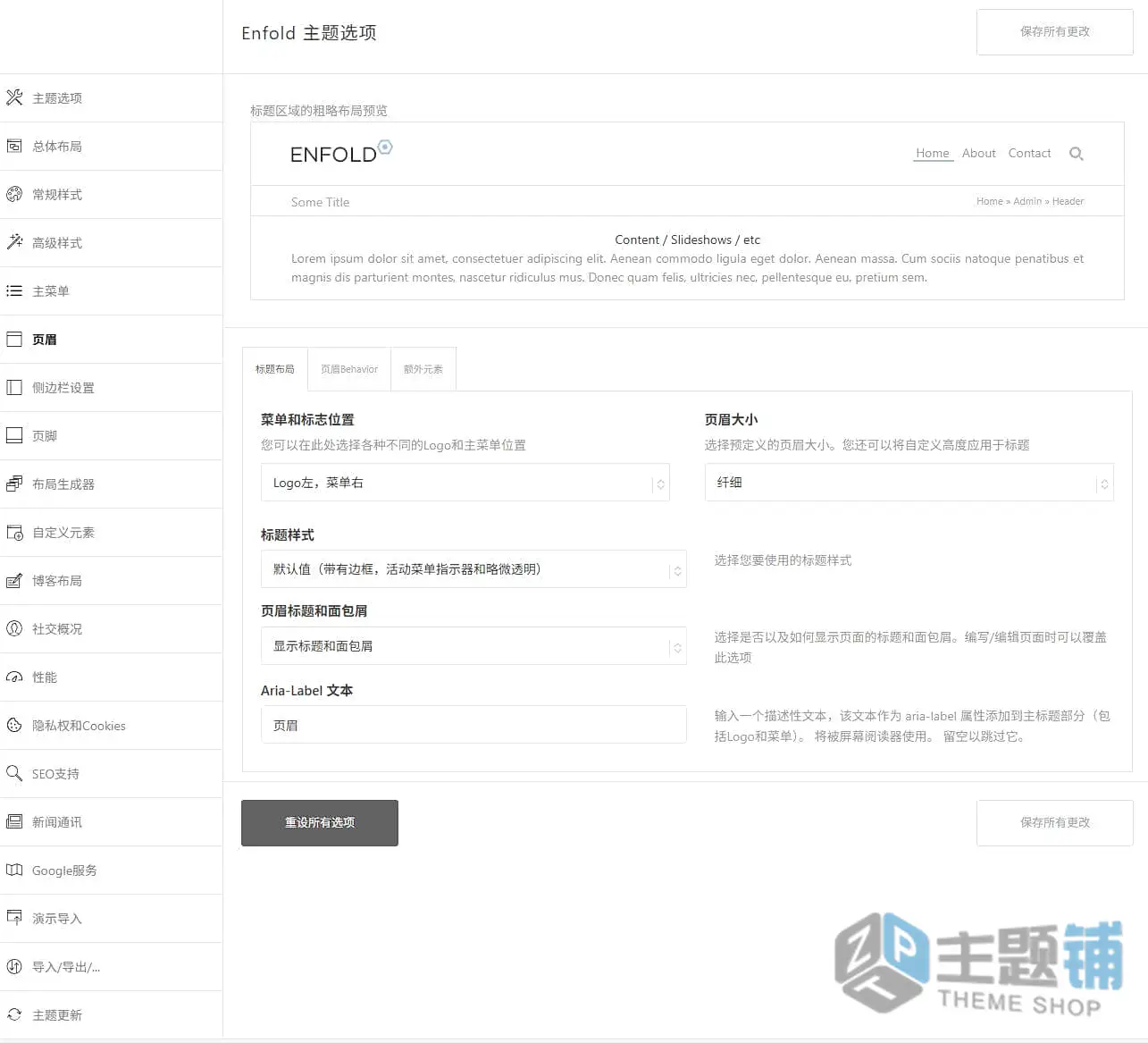The image size is (1148, 1043).
Task: Click the 新闻通讯 newspaper icon
Action: click(14, 821)
